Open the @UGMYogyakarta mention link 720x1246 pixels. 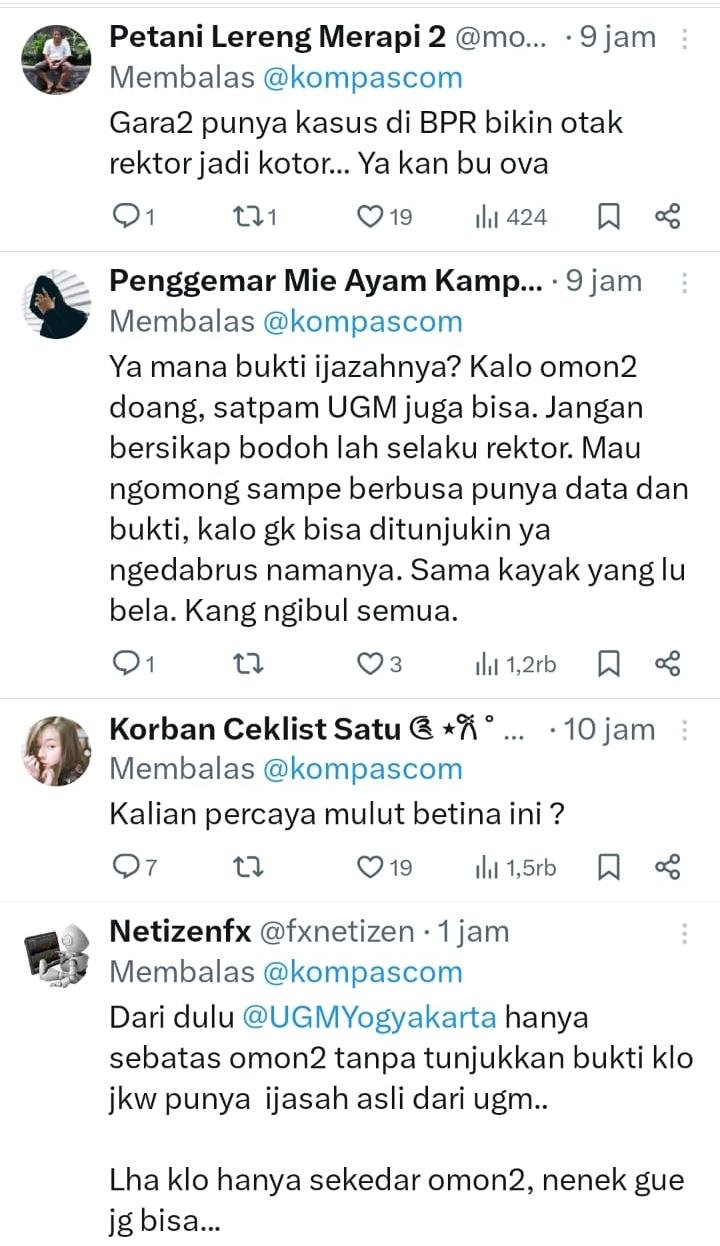pos(370,1017)
